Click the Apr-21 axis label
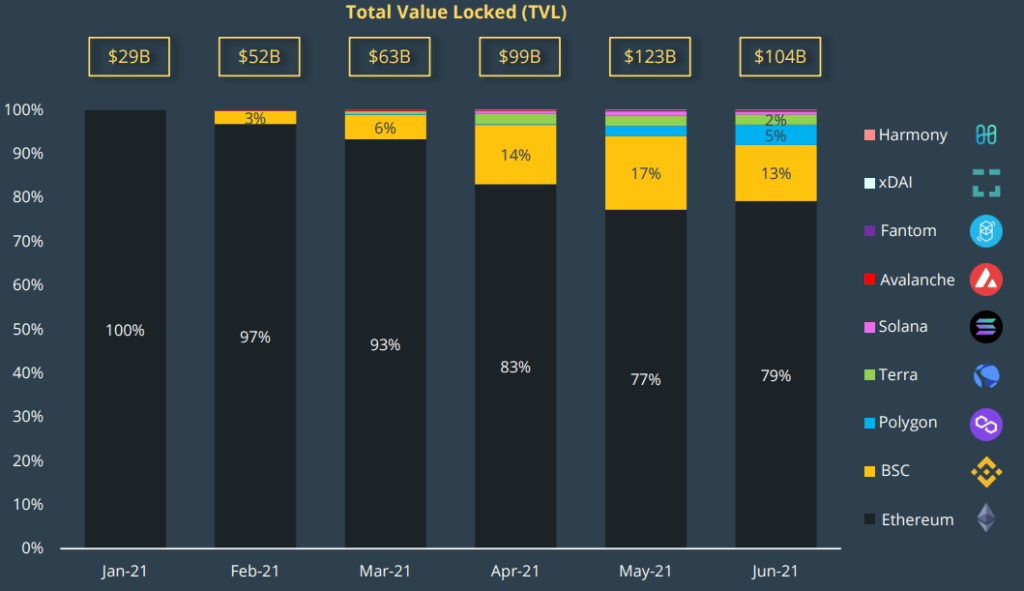 pyautogui.click(x=516, y=572)
